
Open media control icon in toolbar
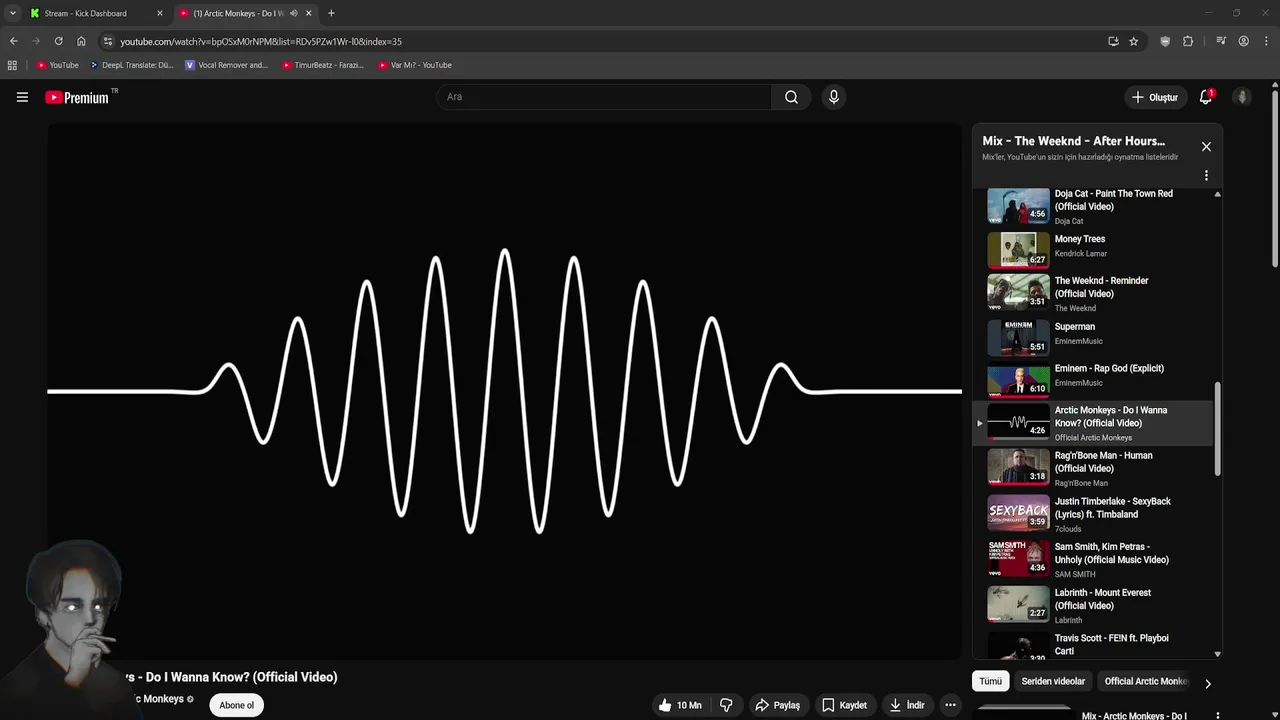click(x=1221, y=41)
